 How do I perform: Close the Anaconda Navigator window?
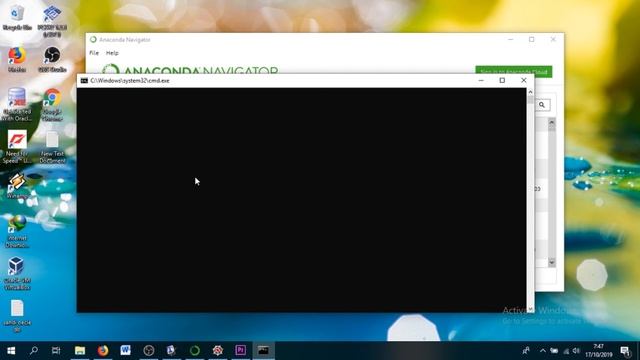pyautogui.click(x=553, y=40)
